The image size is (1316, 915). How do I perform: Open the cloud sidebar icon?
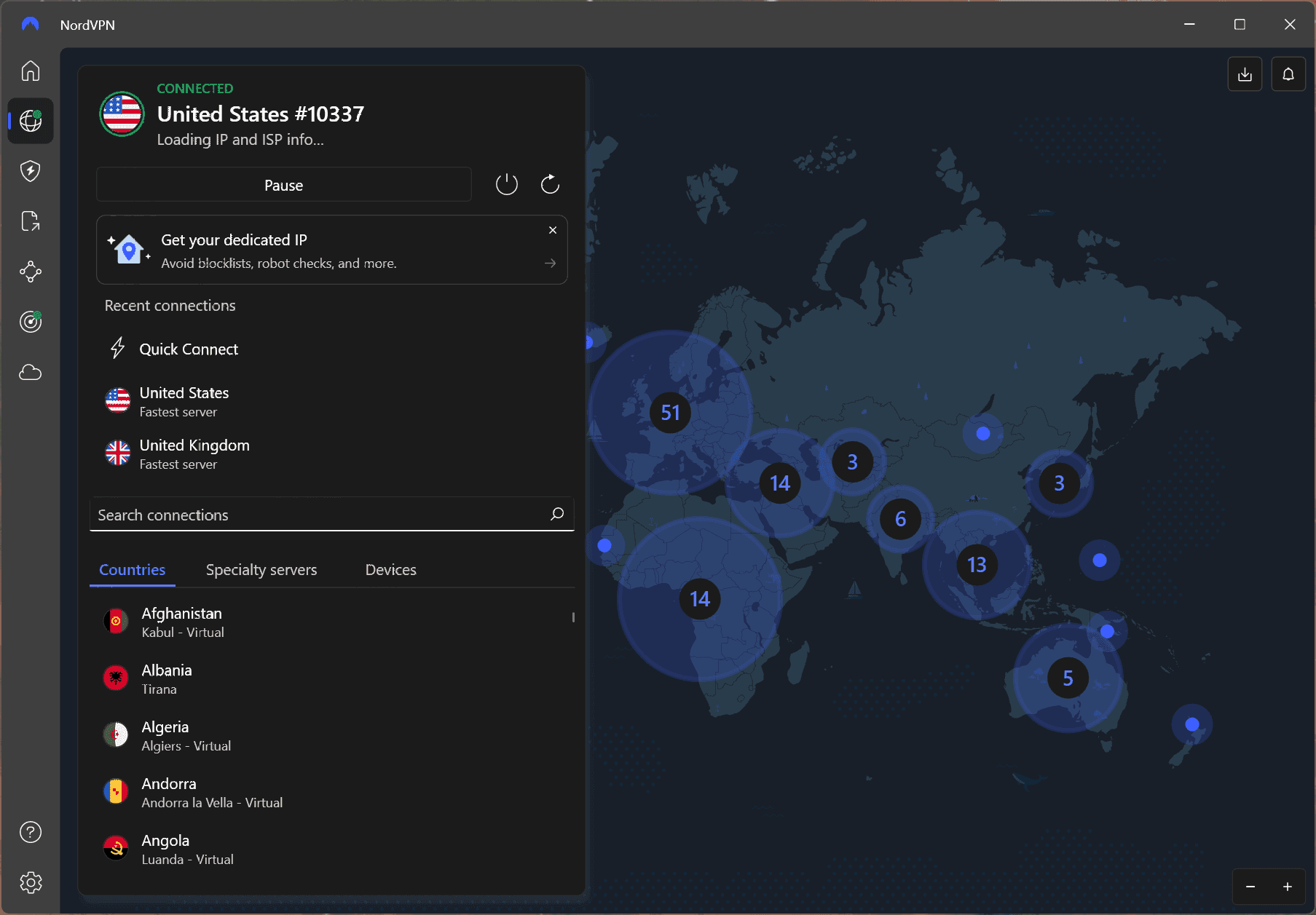pos(30,372)
